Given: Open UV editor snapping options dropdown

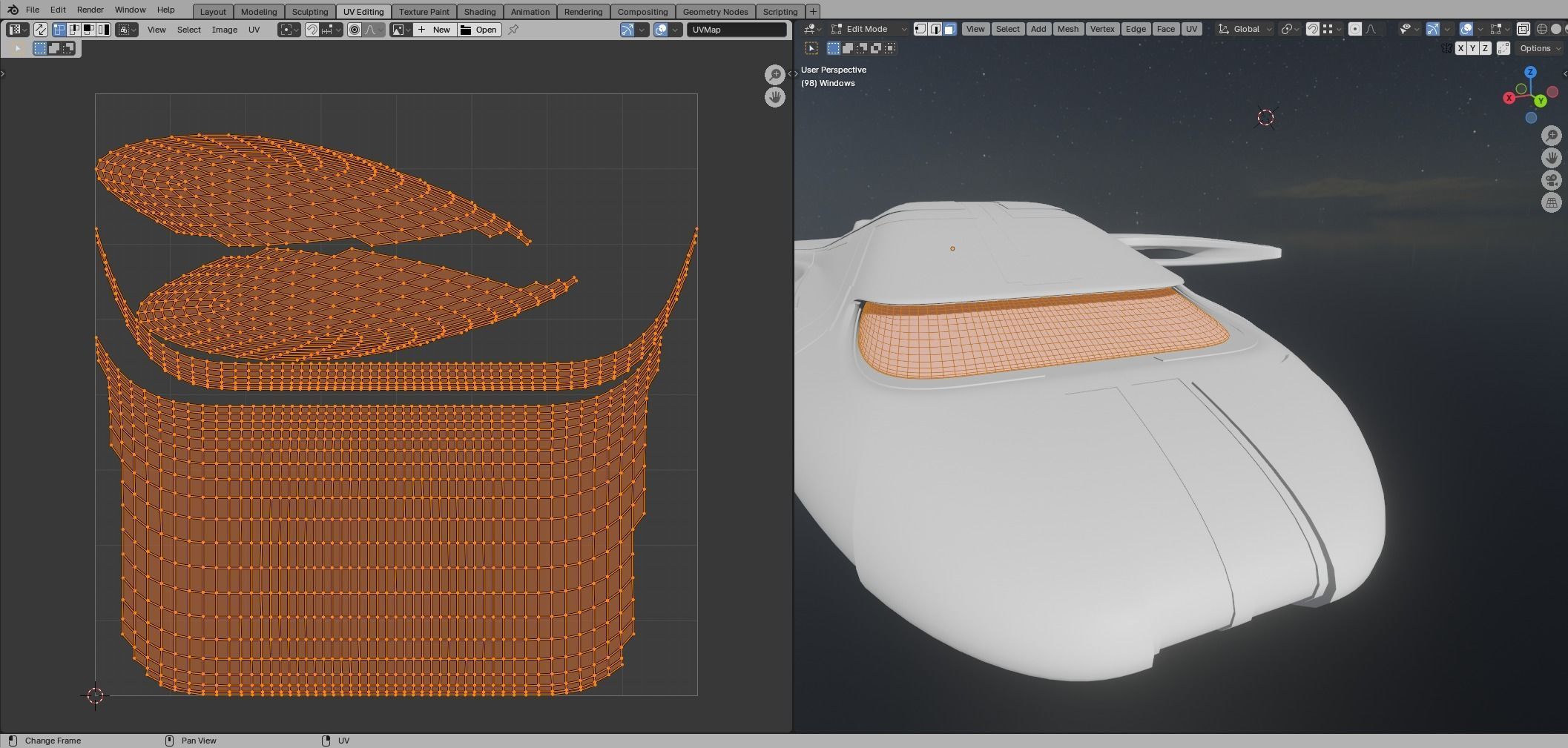Looking at the screenshot, I should coord(332,30).
